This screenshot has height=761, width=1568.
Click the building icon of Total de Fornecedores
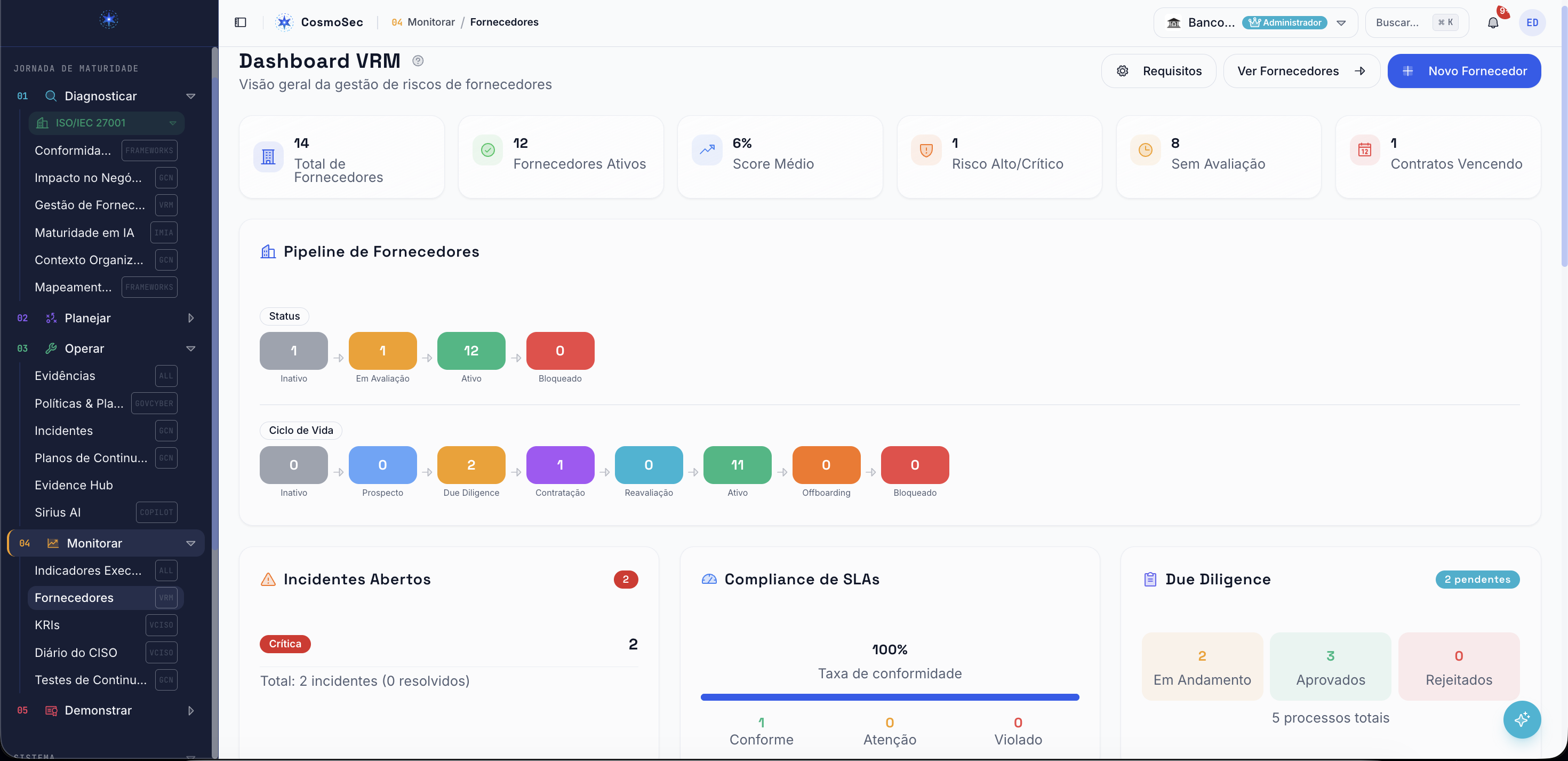[268, 156]
